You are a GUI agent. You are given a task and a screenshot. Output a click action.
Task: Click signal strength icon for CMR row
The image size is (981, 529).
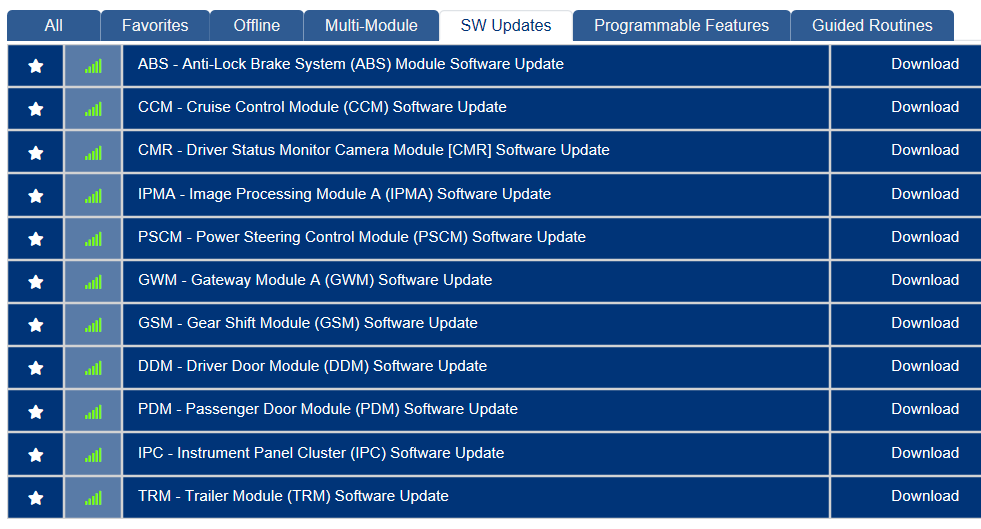pyautogui.click(x=93, y=153)
